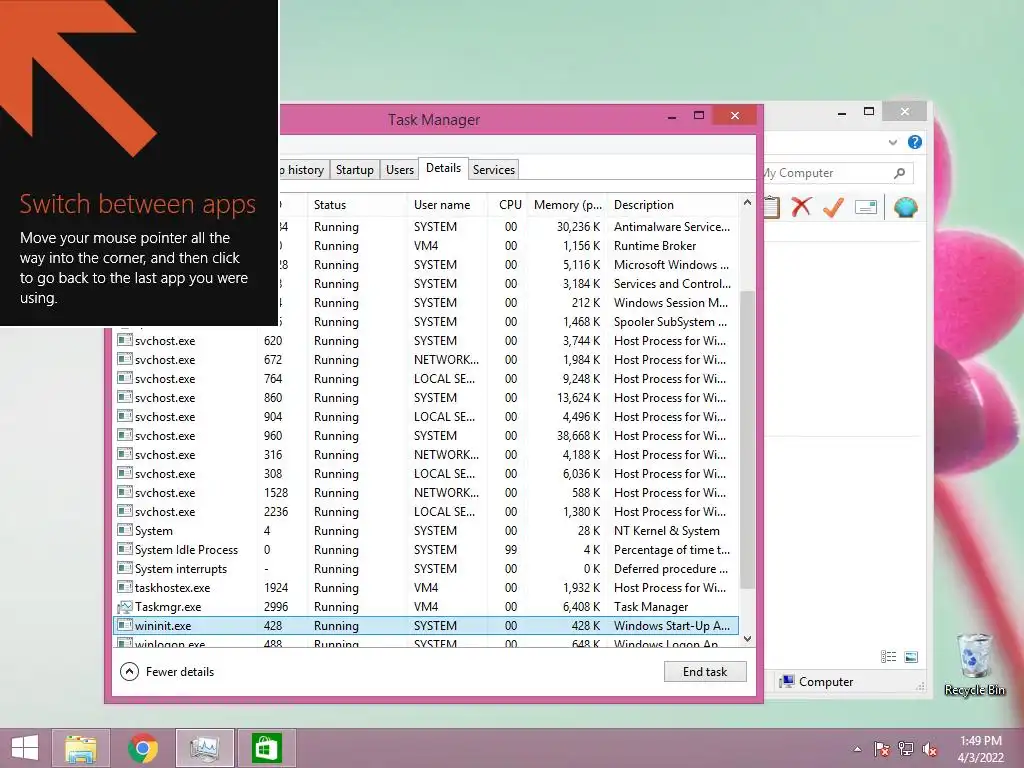The height and width of the screenshot is (768, 1024).
Task: Click the rename icon in the Explorer toolbar
Action: tap(866, 207)
